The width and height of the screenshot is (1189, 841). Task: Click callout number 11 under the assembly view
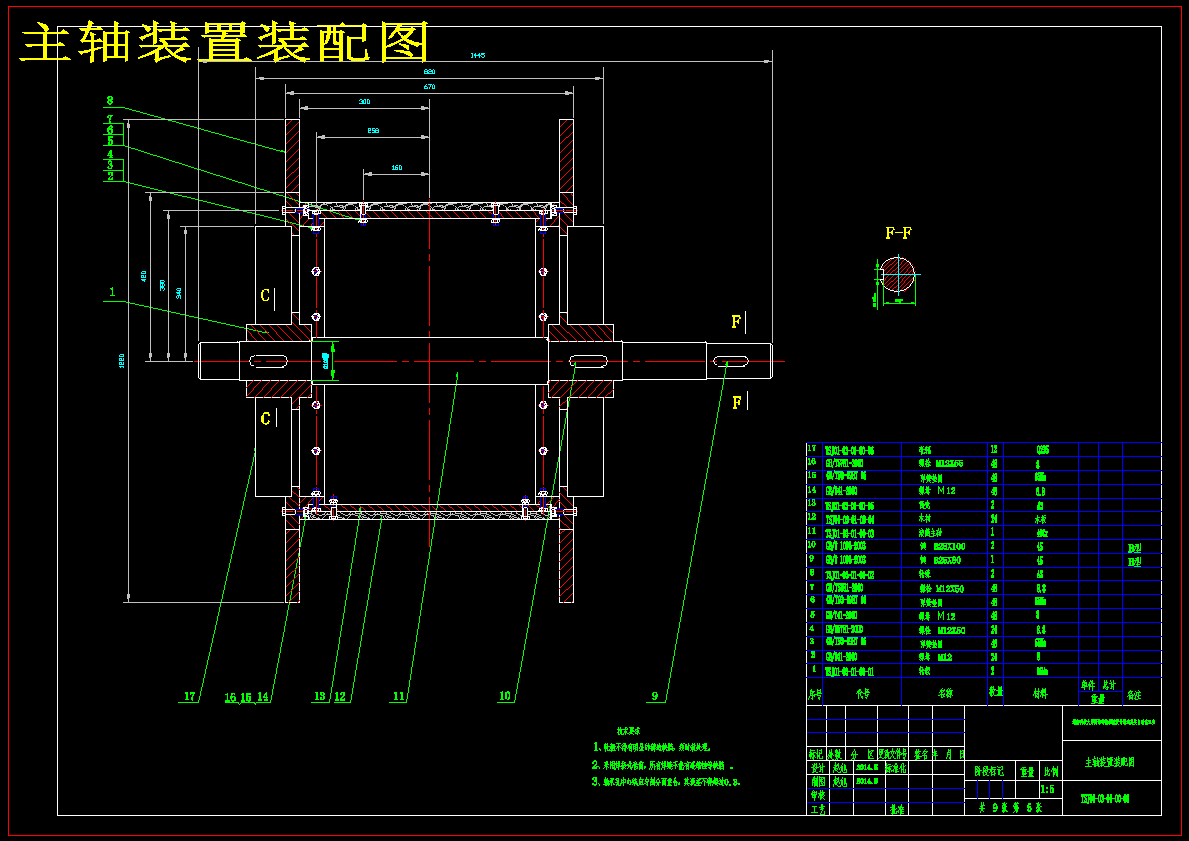pos(398,696)
